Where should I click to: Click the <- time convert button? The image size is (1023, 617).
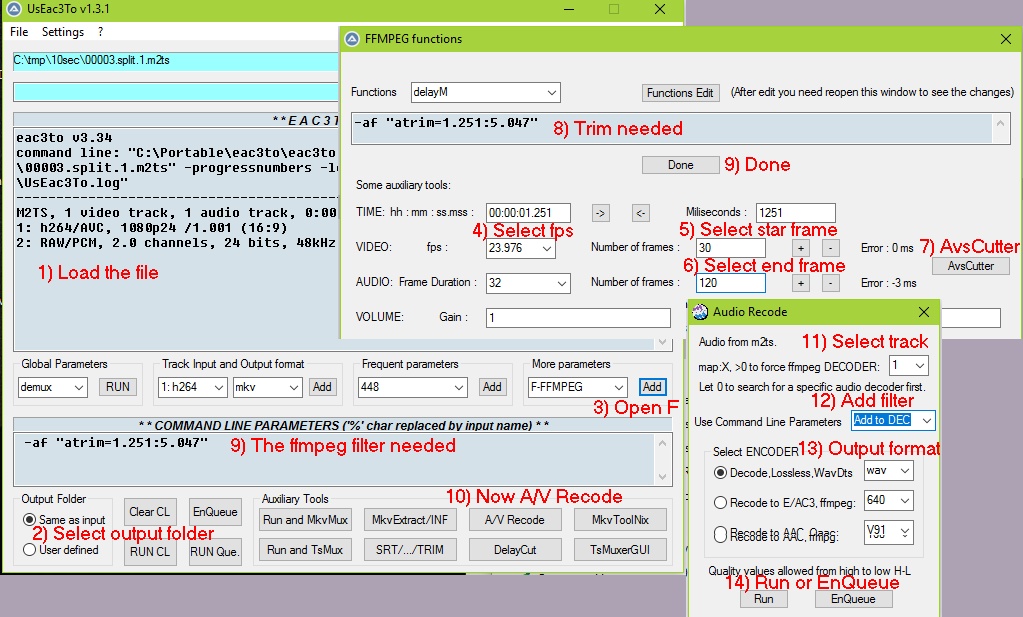click(641, 213)
